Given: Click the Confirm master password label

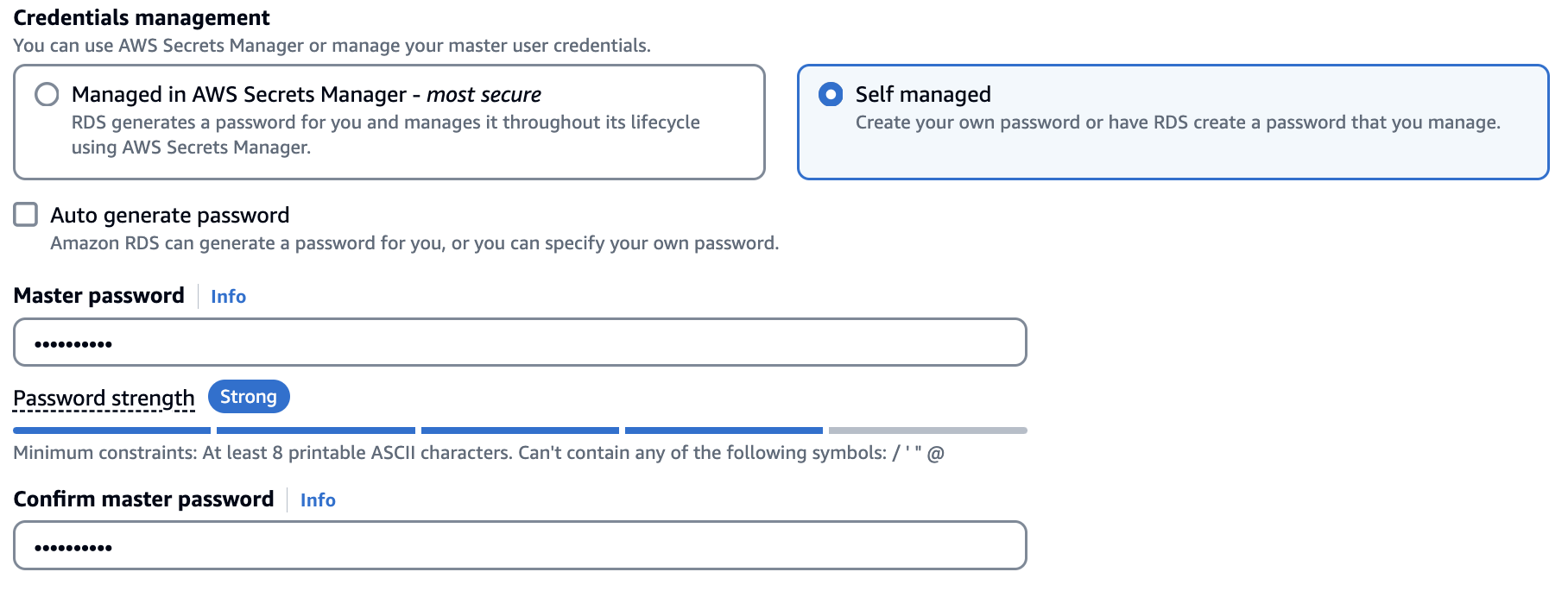Looking at the screenshot, I should pos(143,500).
